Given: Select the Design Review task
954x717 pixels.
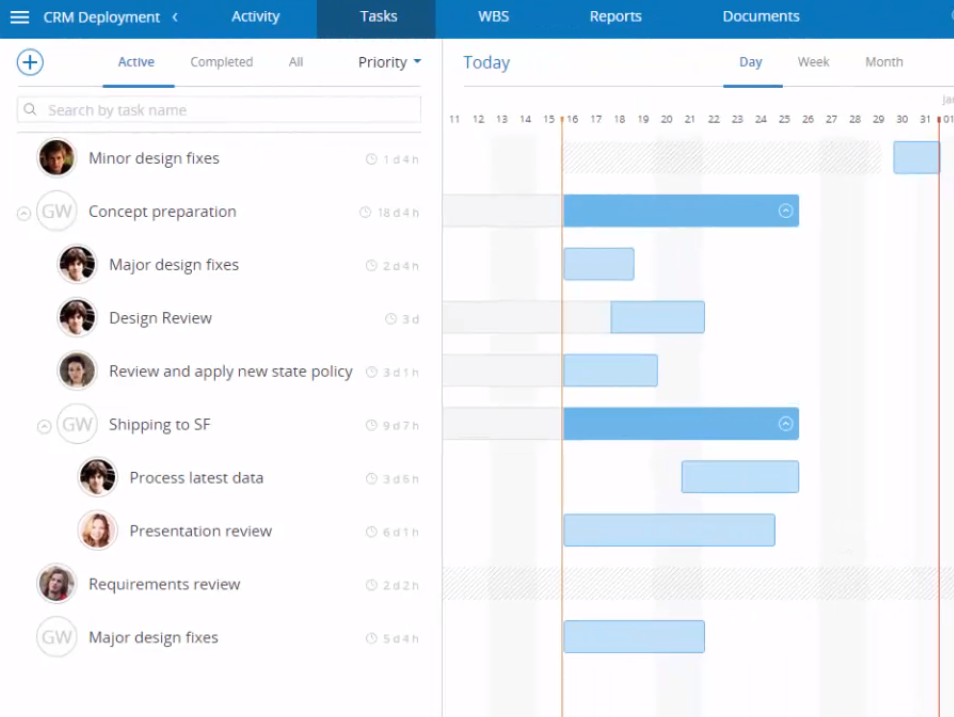Looking at the screenshot, I should 160,318.
